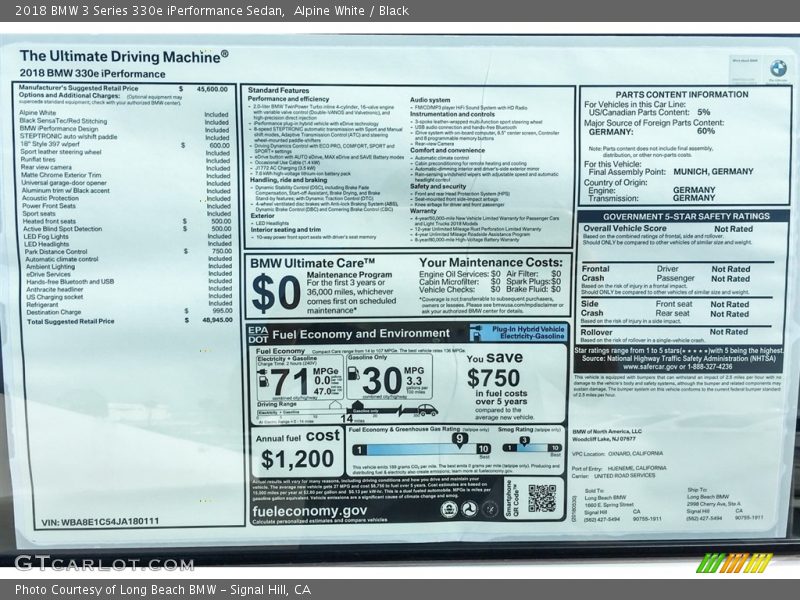800x600 pixels.
Task: Click 'Black SensaTec/Red Stitching' option
Action: coord(63,121)
